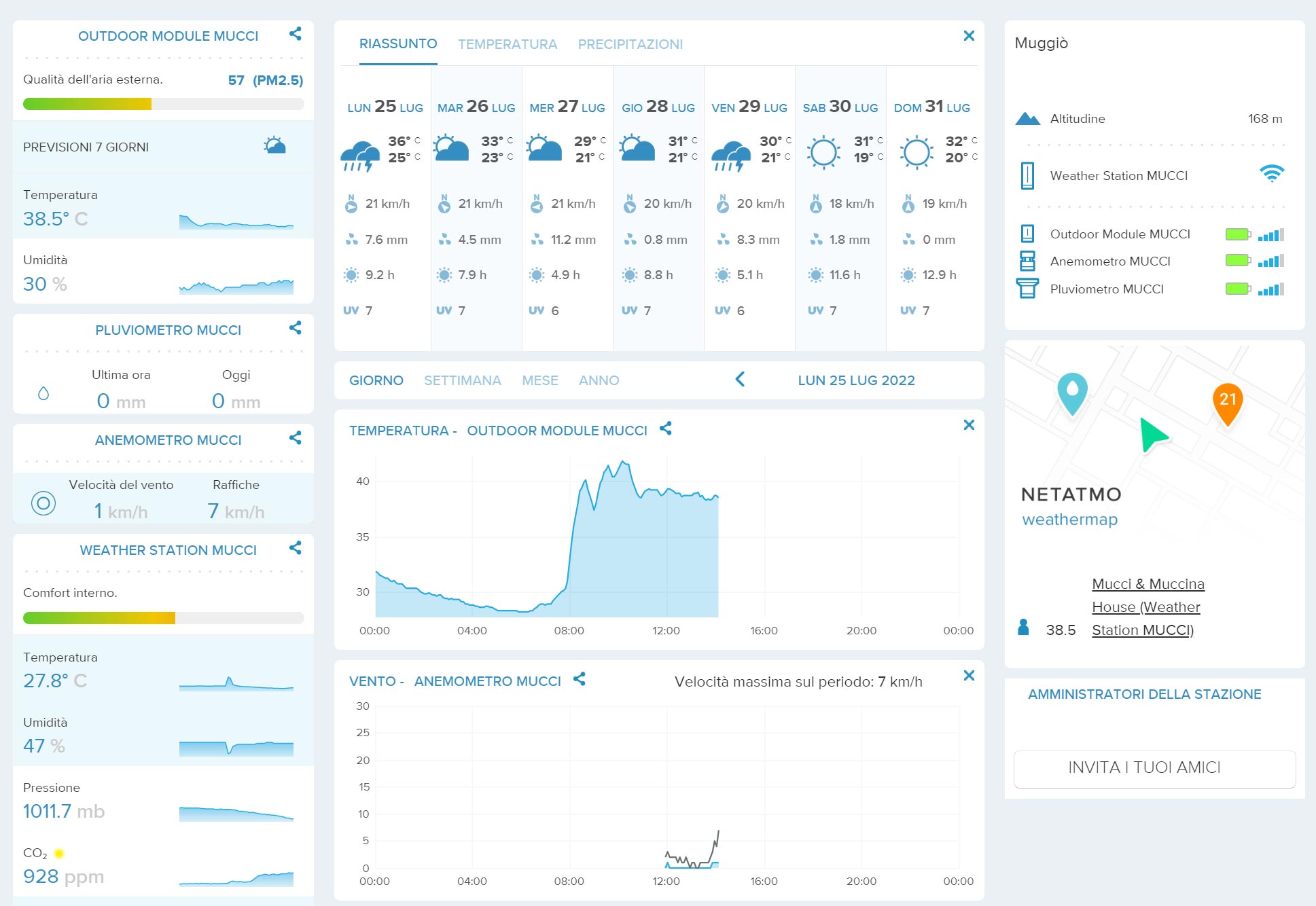The height and width of the screenshot is (906, 1316).
Task: Share the Weather Station MUCCI panel
Action: (296, 548)
